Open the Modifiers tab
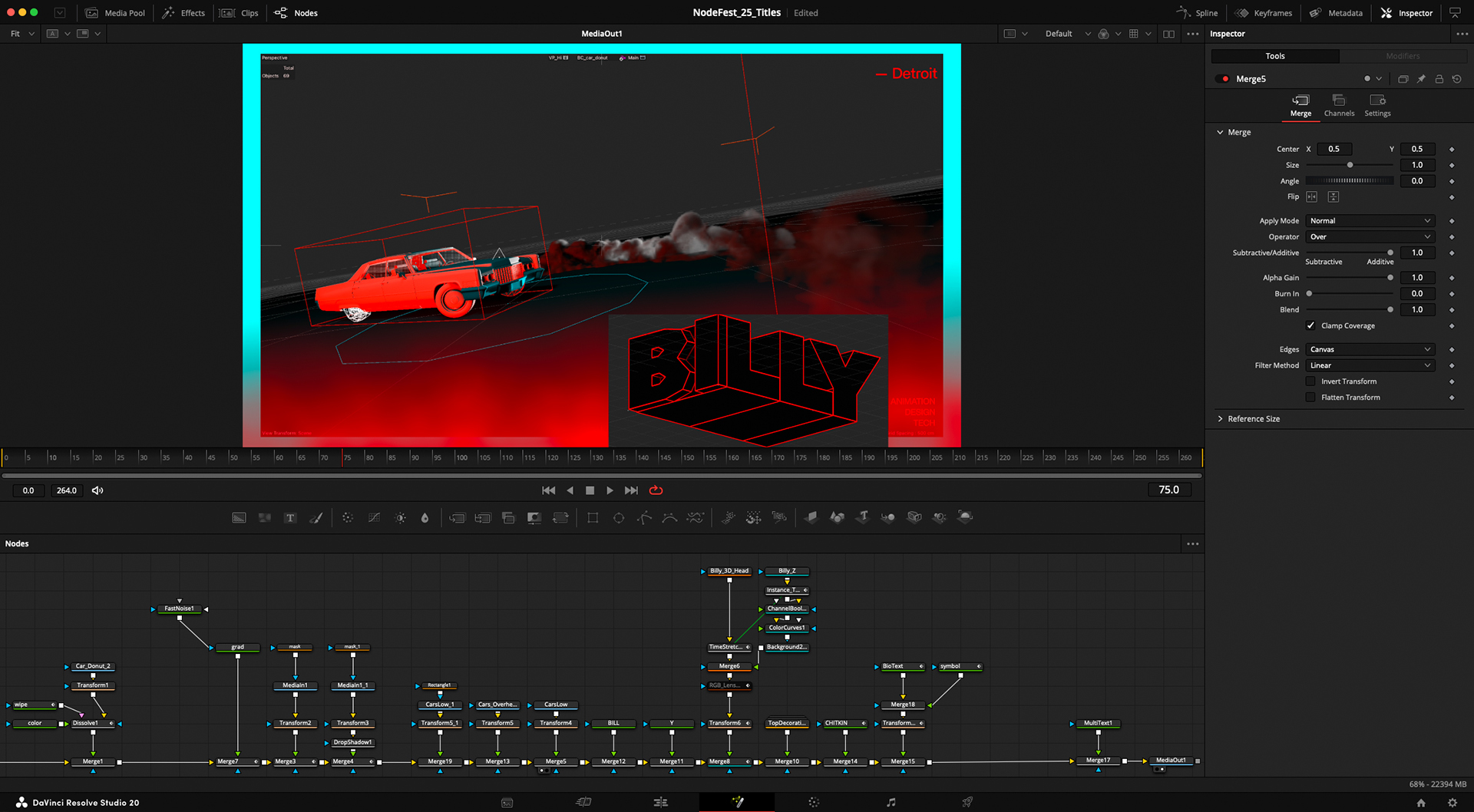 tap(1403, 55)
